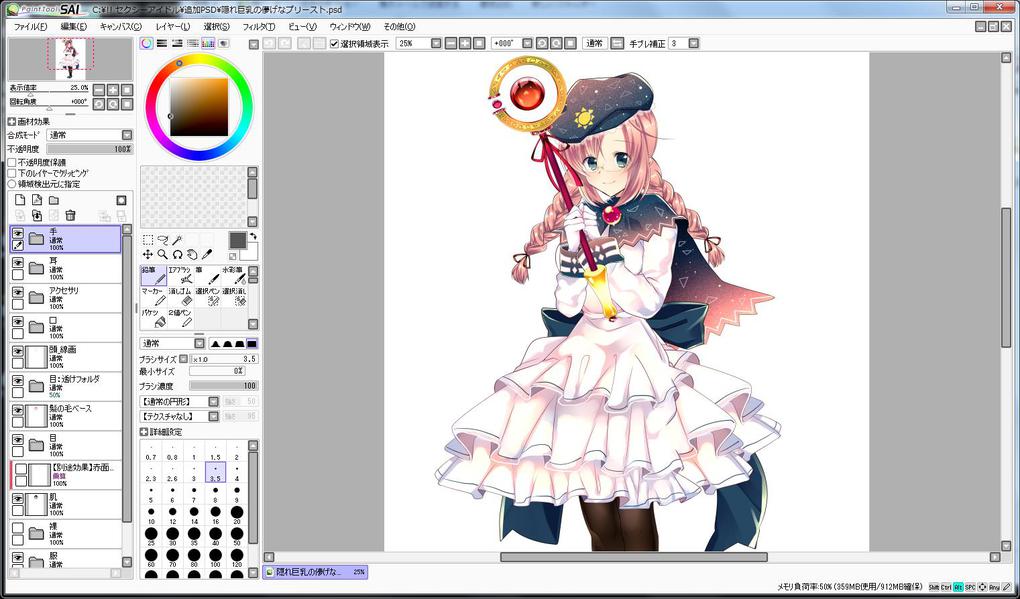Choose the magic wand tool

[x=178, y=240]
